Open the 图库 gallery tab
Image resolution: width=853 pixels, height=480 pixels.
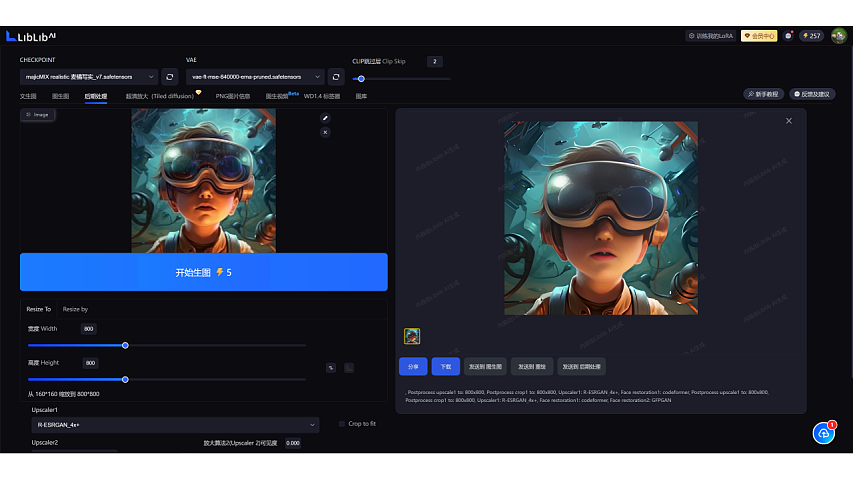point(361,96)
